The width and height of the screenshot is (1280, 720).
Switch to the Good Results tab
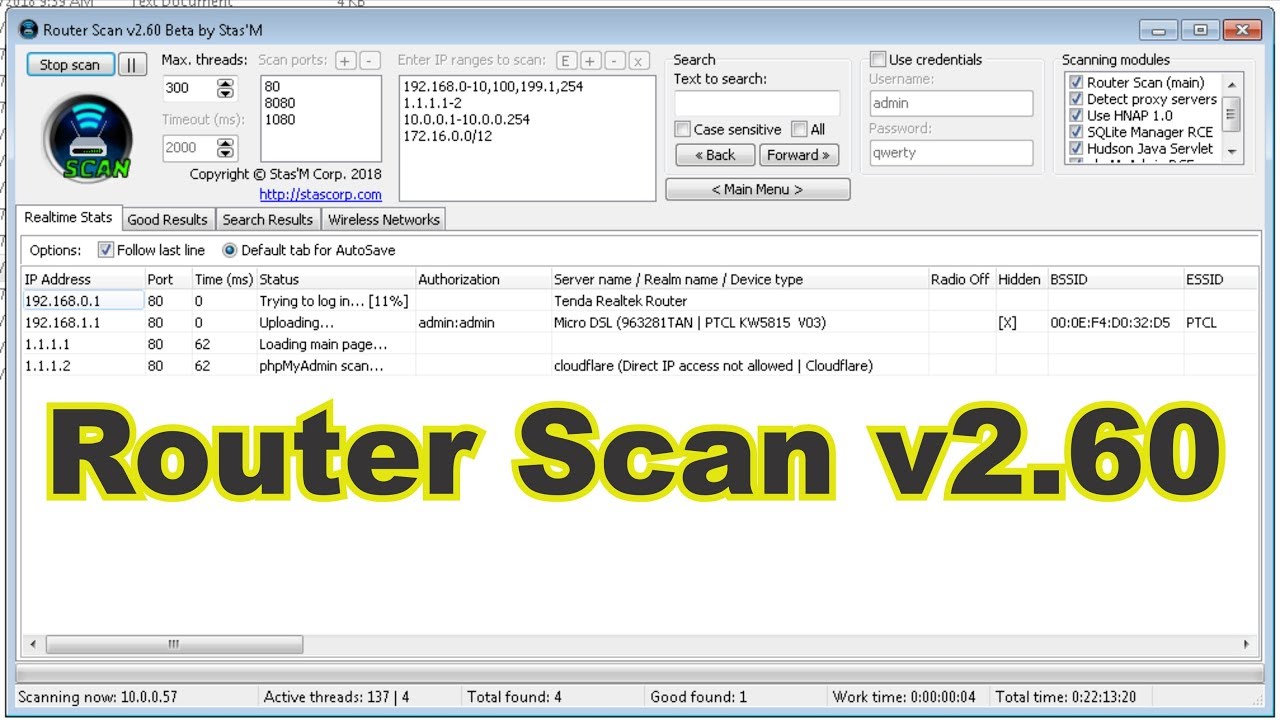[167, 219]
